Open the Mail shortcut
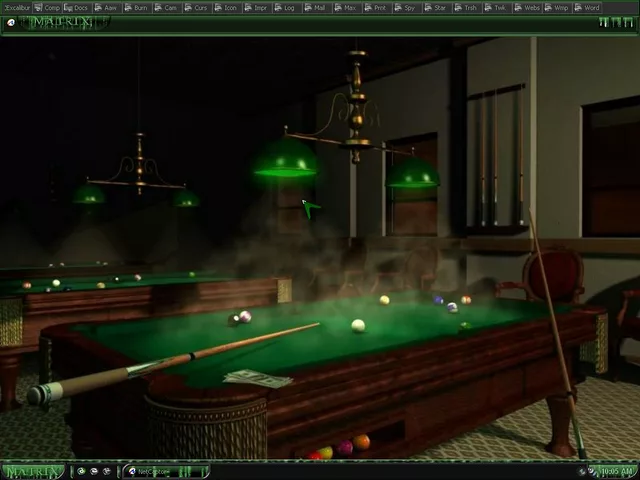 click(x=318, y=7)
